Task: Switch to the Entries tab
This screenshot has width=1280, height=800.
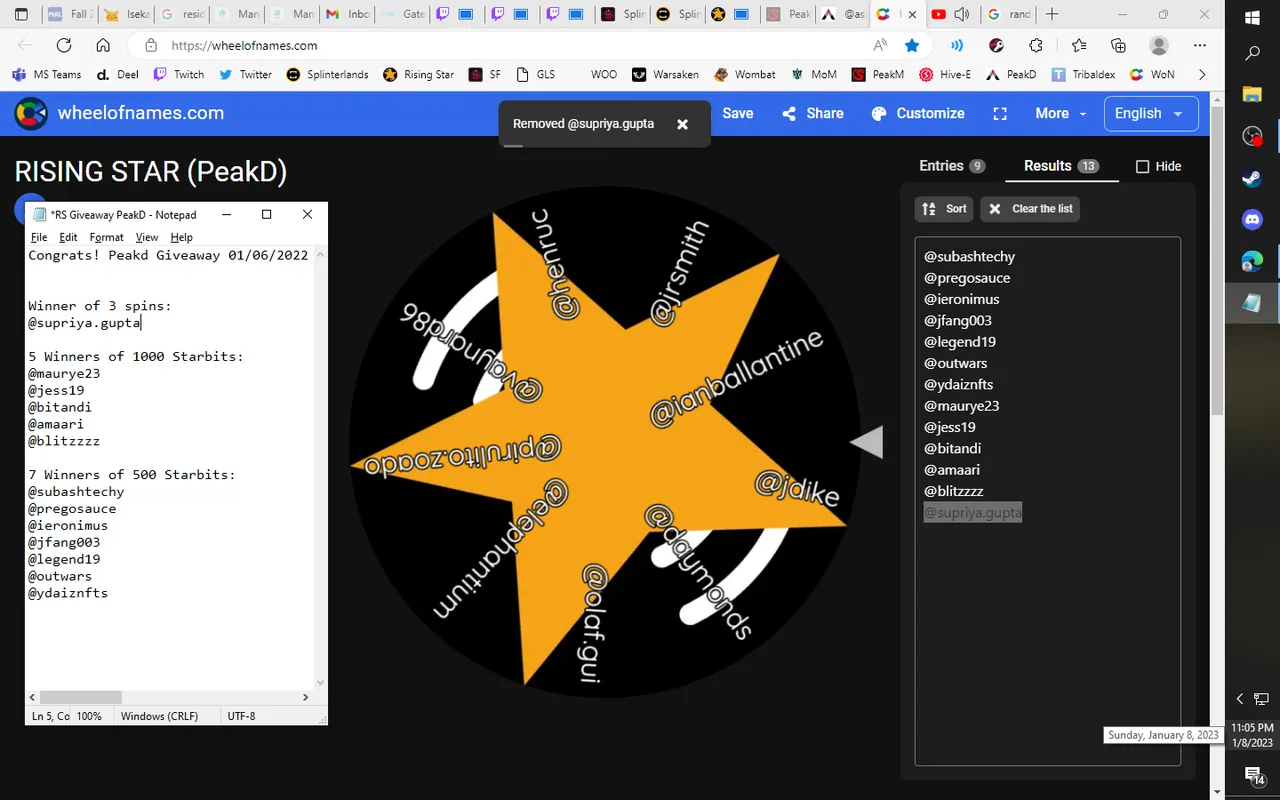Action: pos(952,166)
